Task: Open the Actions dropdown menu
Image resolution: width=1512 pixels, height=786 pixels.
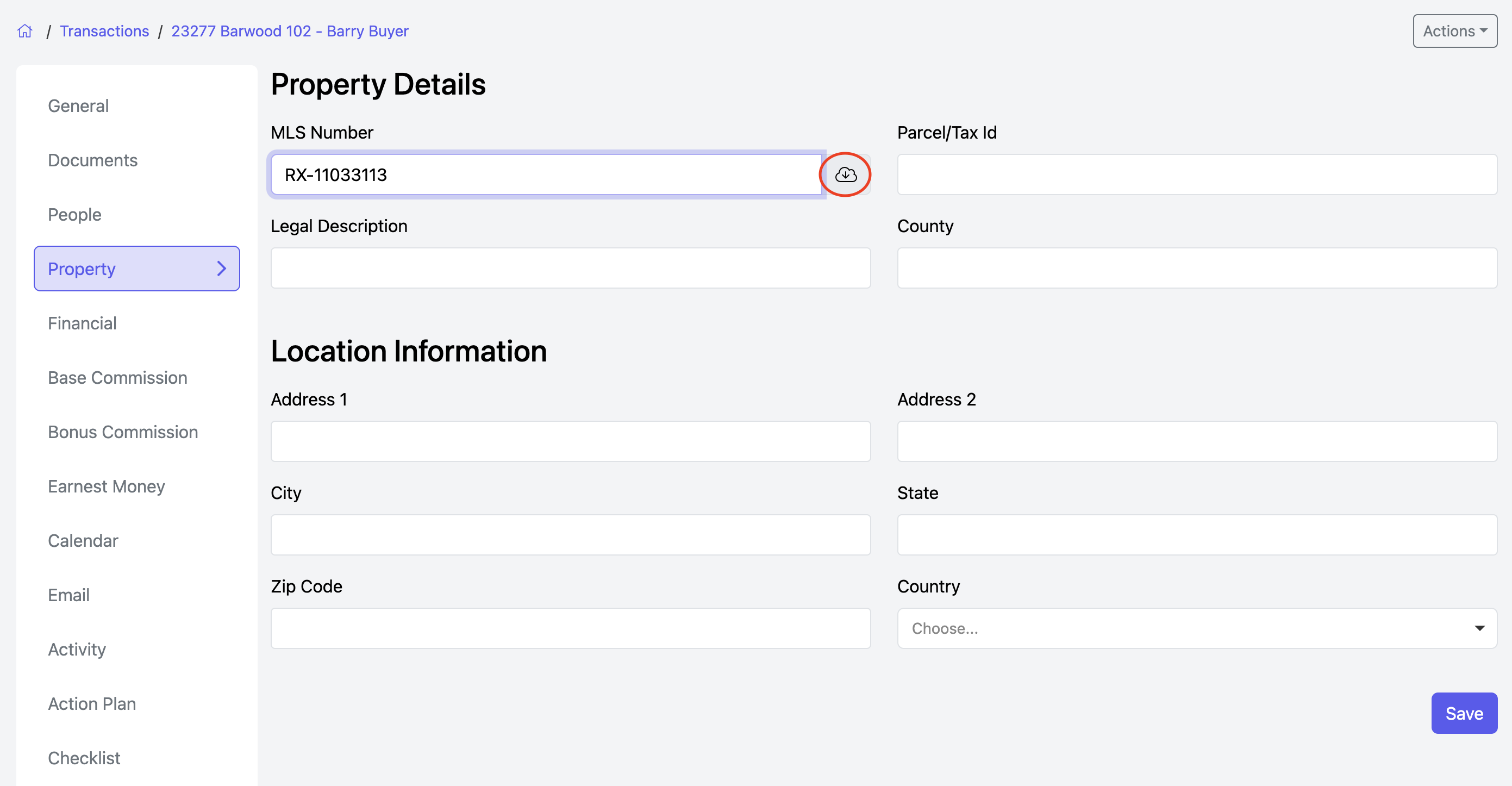Action: (x=1454, y=31)
